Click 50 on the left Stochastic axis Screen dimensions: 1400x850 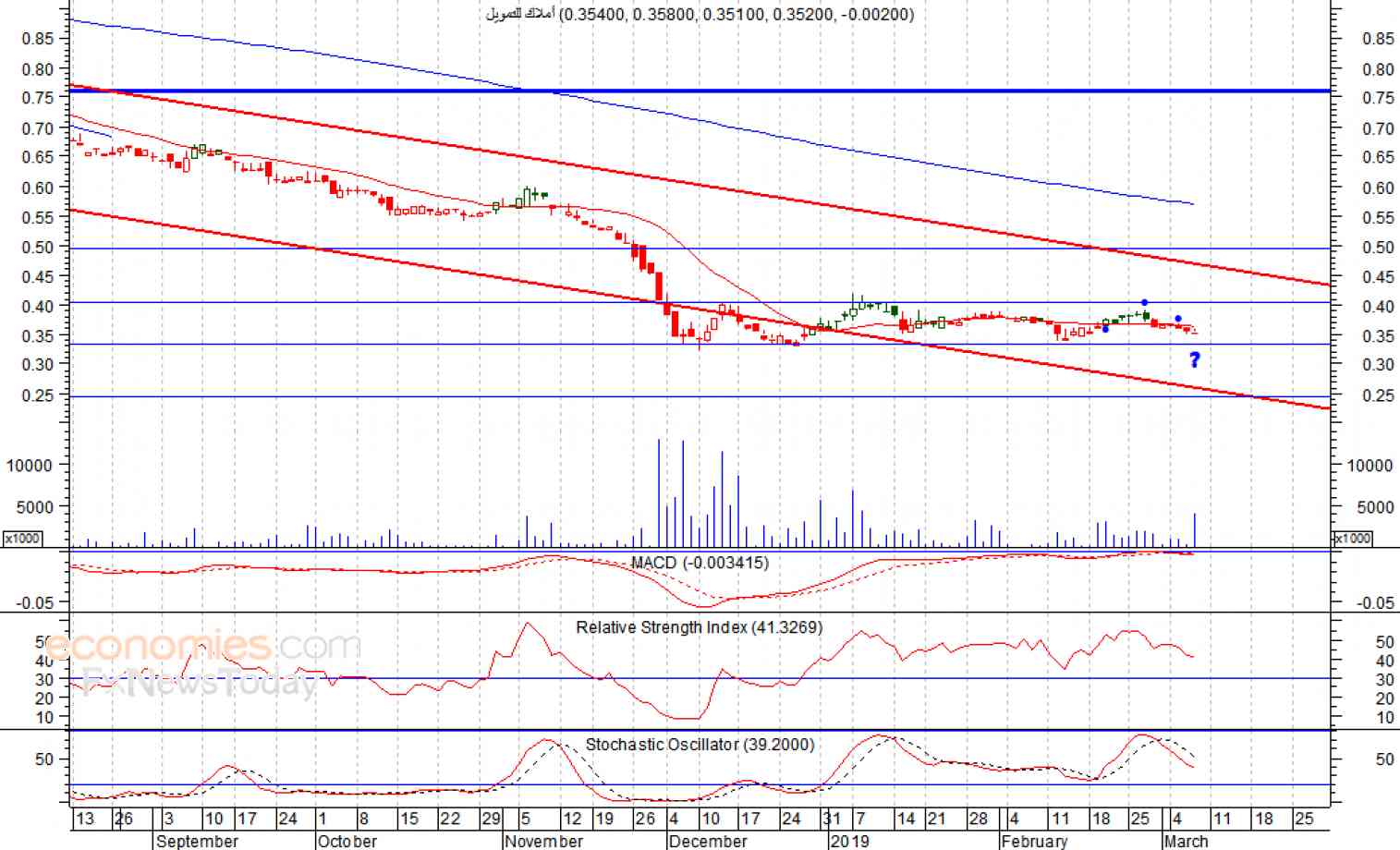click(44, 759)
